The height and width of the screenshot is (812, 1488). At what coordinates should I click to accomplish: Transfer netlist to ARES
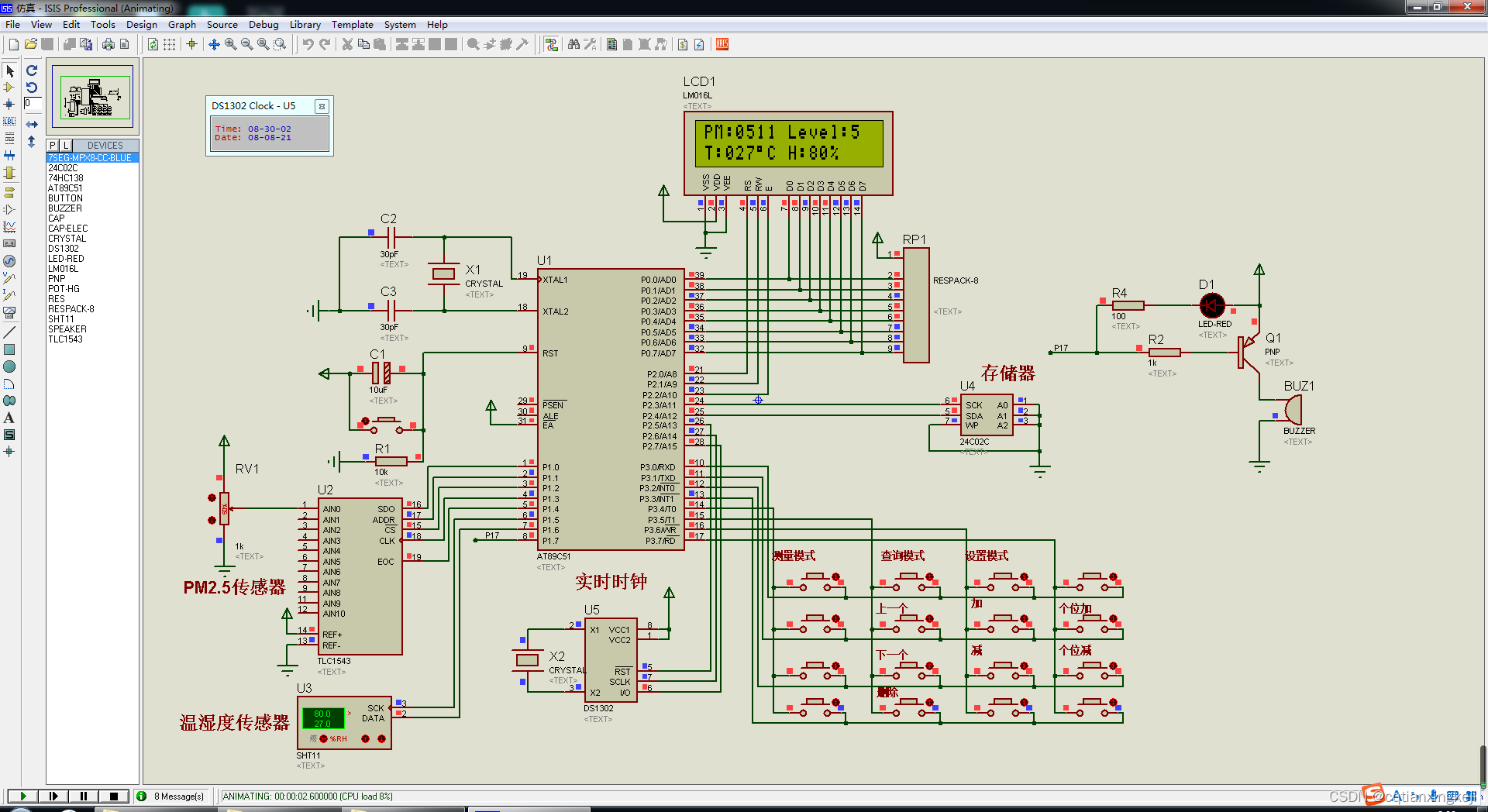point(722,44)
